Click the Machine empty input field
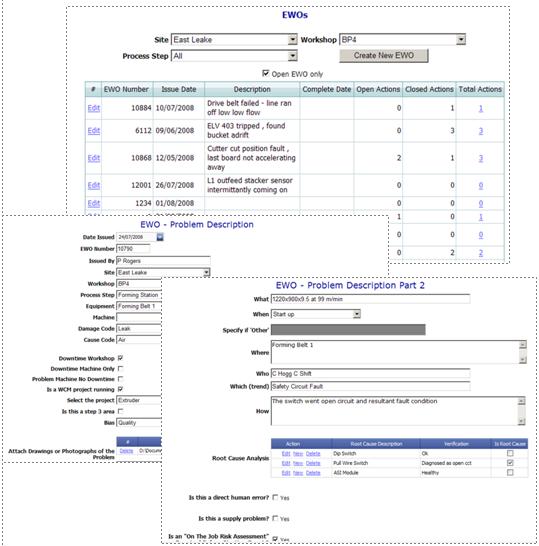The width and height of the screenshot is (539, 546). pos(139,317)
